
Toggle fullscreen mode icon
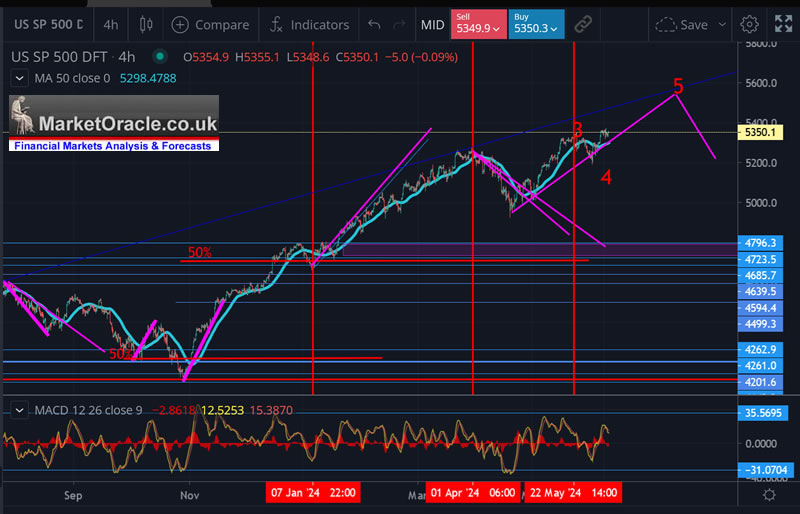(783, 24)
